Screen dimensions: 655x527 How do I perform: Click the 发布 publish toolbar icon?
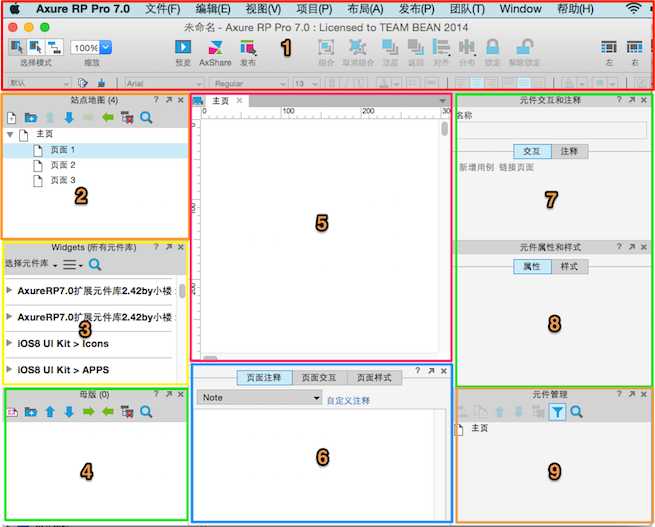pyautogui.click(x=248, y=48)
